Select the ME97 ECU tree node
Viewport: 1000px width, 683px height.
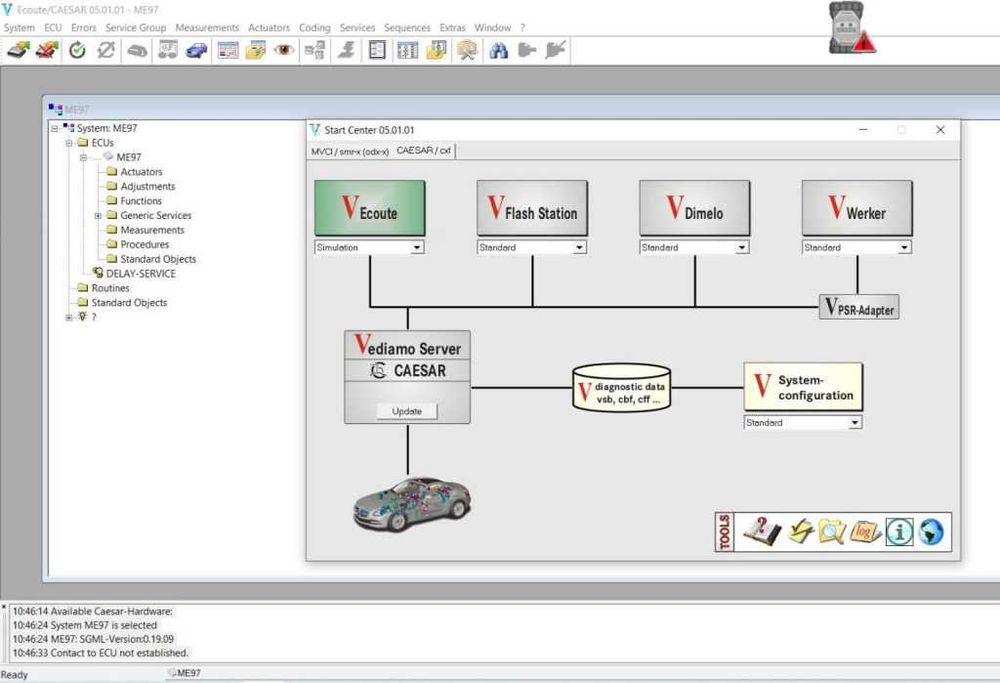pyautogui.click(x=128, y=157)
